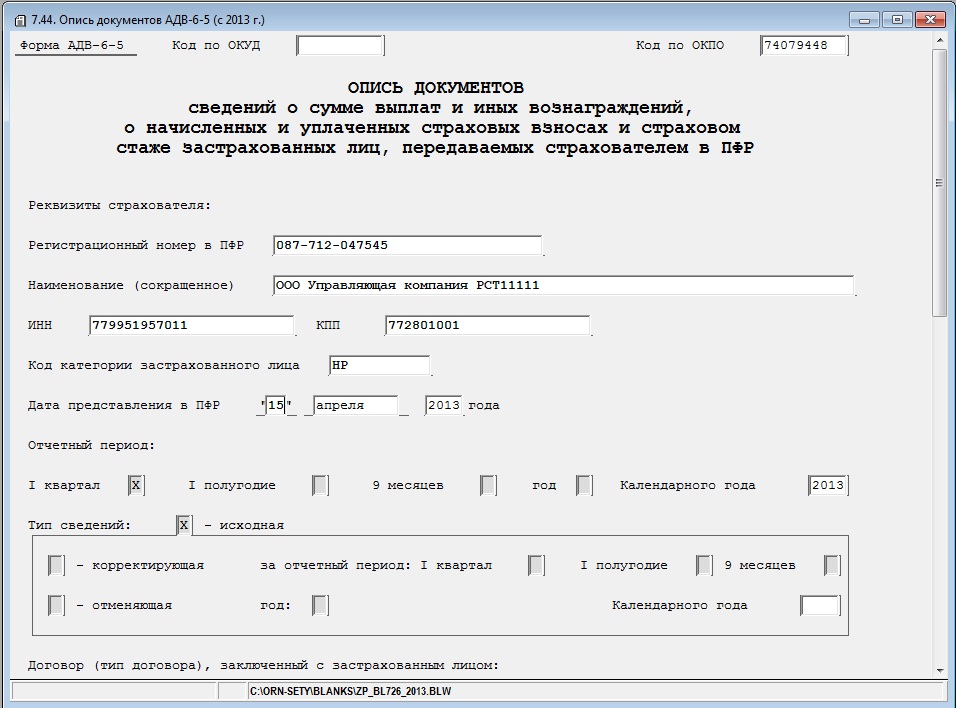Click the month field containing апреля

point(355,406)
